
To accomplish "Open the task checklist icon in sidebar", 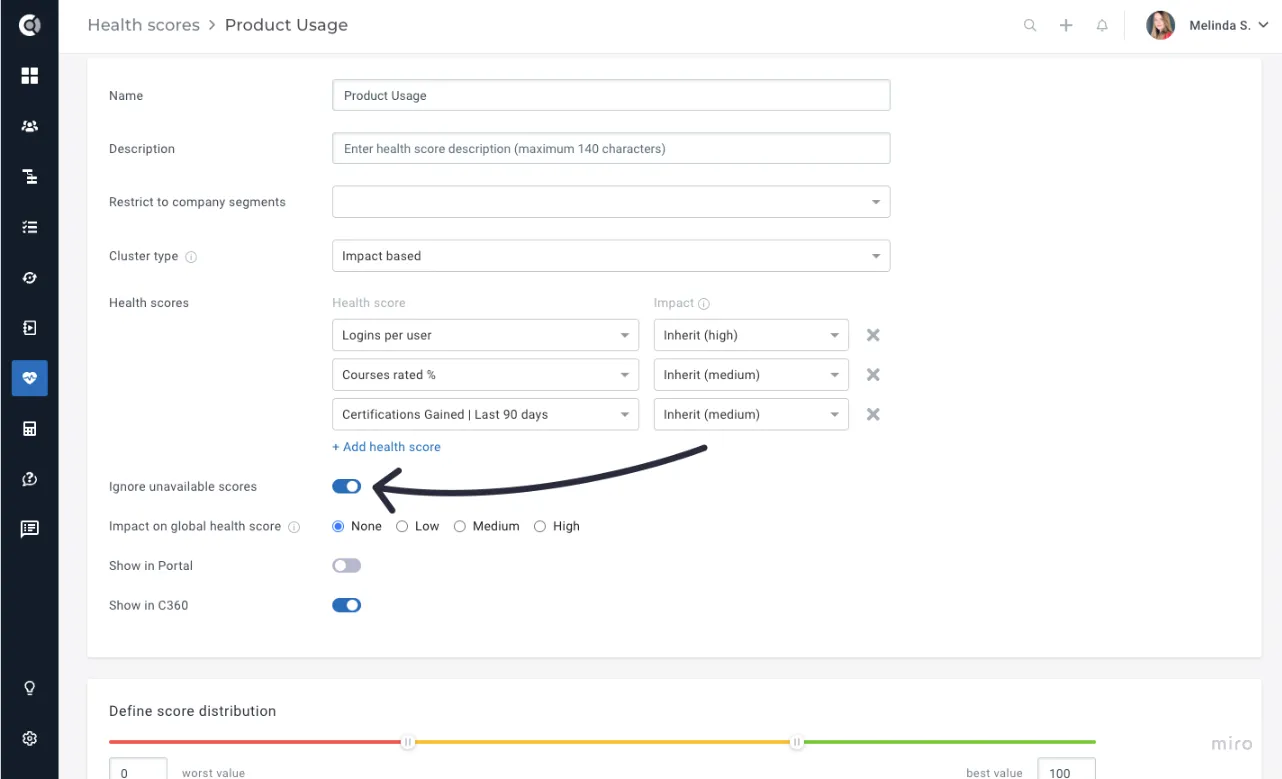I will 29,227.
